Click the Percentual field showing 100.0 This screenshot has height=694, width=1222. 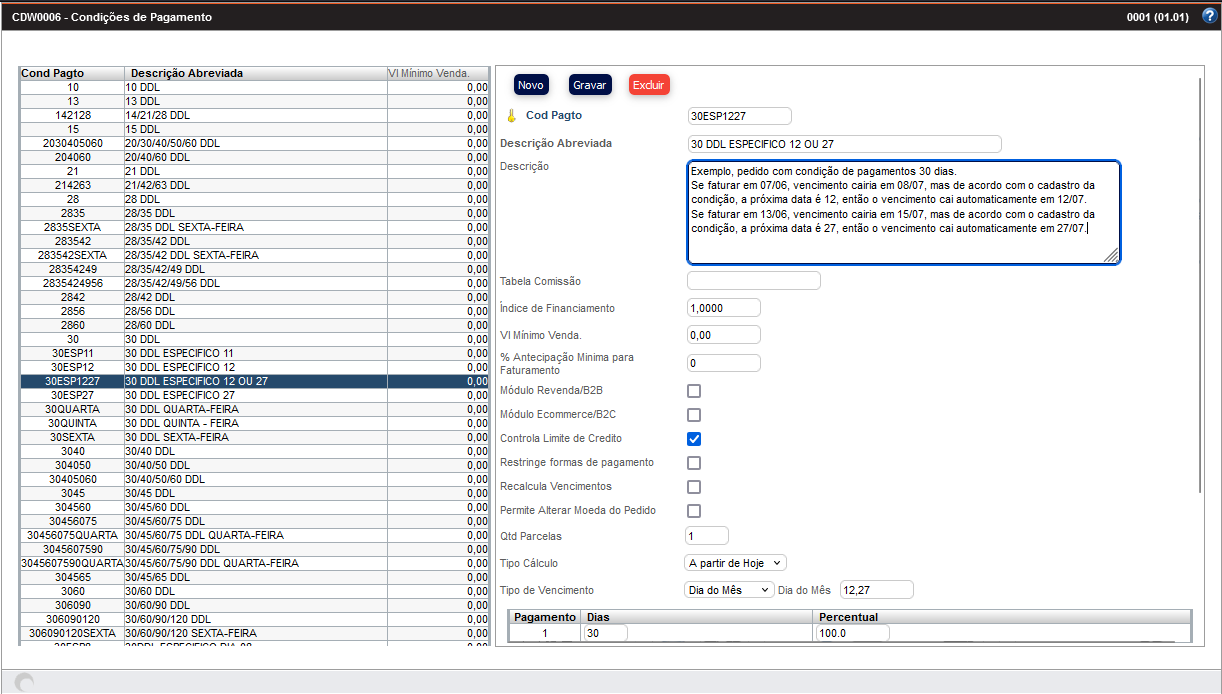click(x=850, y=632)
